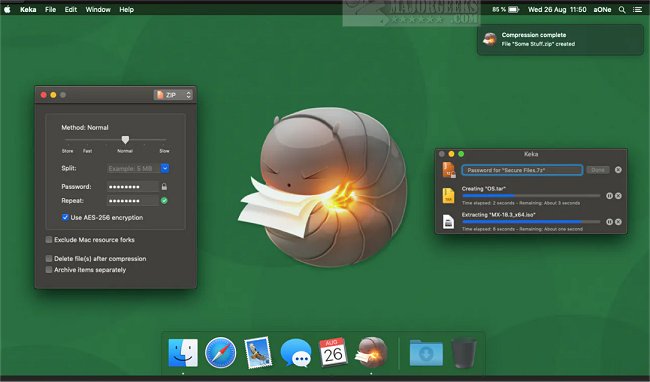Minimize the ZIP compression settings window
The height and width of the screenshot is (382, 650).
tap(53, 95)
